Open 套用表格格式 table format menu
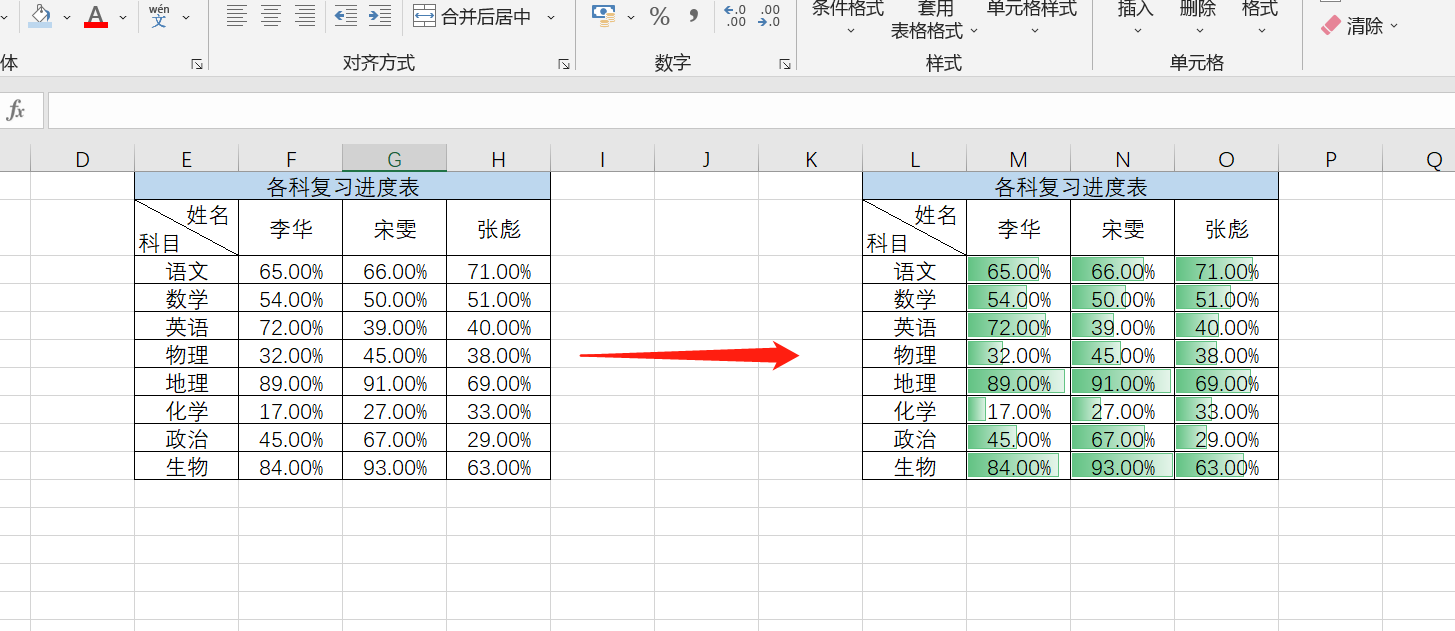Image resolution: width=1455 pixels, height=631 pixels. click(935, 20)
